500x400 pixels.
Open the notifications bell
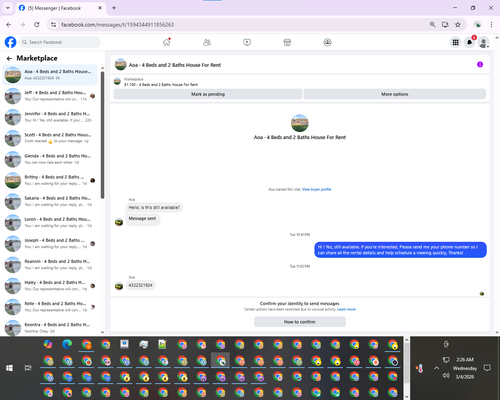469,42
